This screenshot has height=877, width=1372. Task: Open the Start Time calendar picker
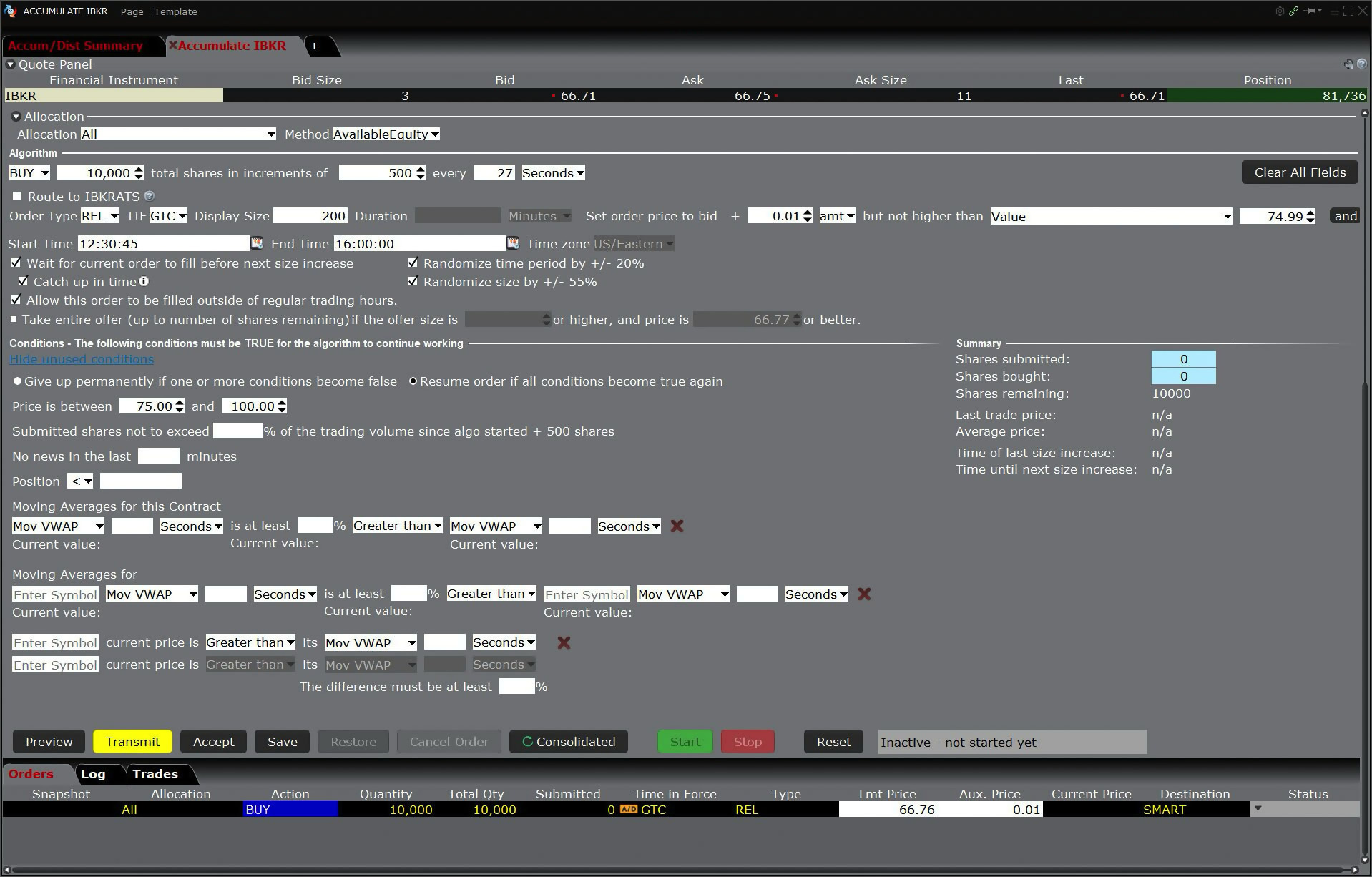click(x=256, y=243)
